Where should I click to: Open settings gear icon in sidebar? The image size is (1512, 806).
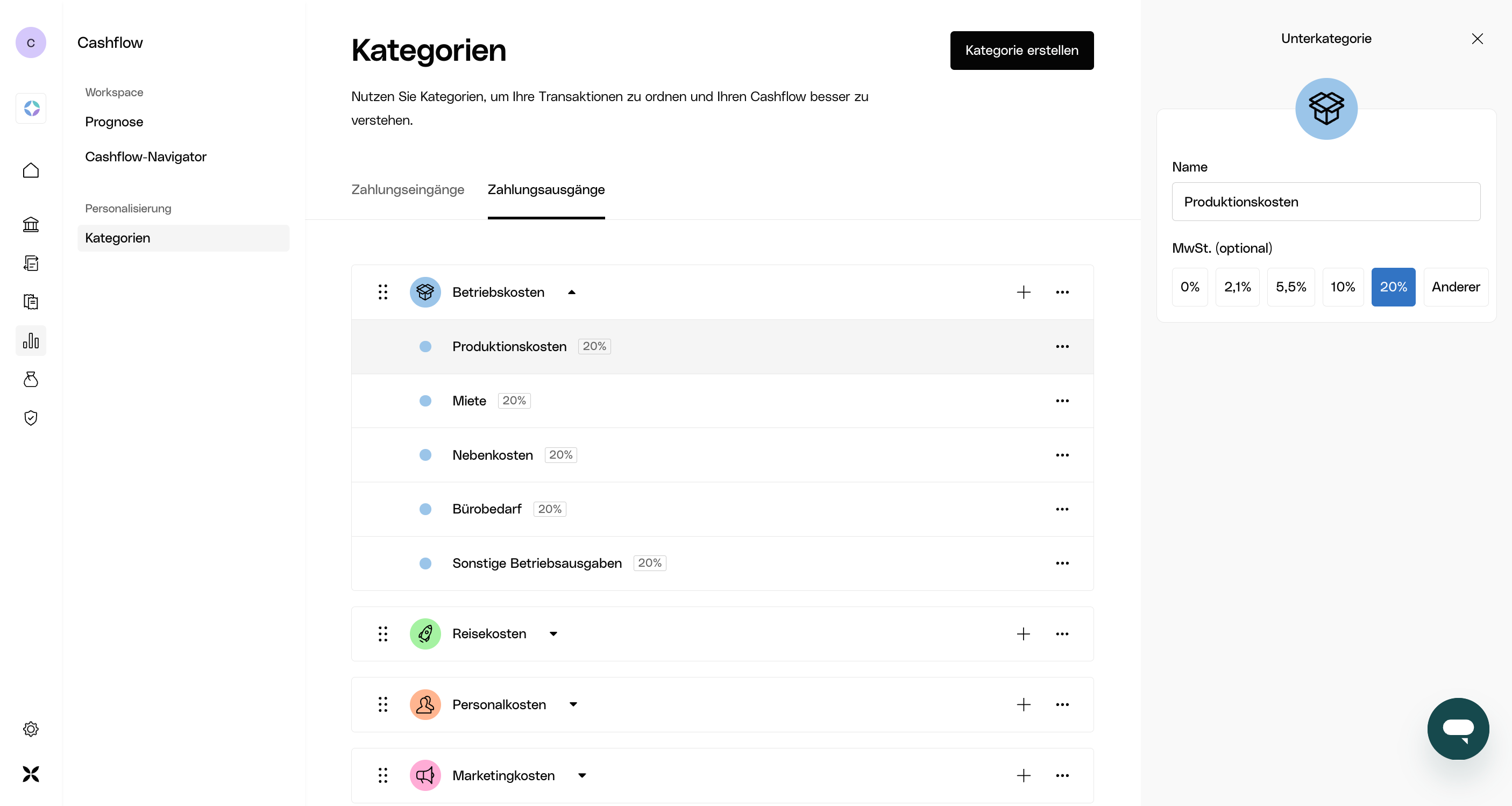[31, 729]
